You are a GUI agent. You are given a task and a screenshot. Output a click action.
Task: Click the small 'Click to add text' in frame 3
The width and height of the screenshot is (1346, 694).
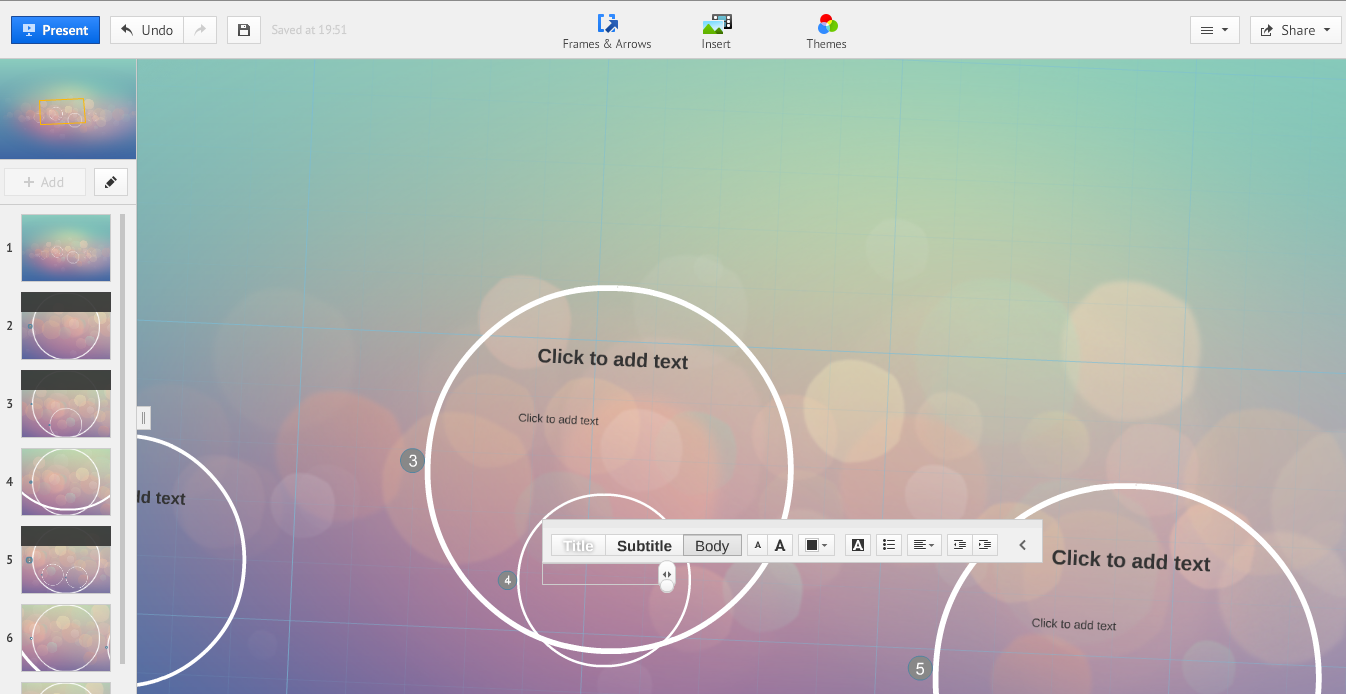(x=558, y=419)
